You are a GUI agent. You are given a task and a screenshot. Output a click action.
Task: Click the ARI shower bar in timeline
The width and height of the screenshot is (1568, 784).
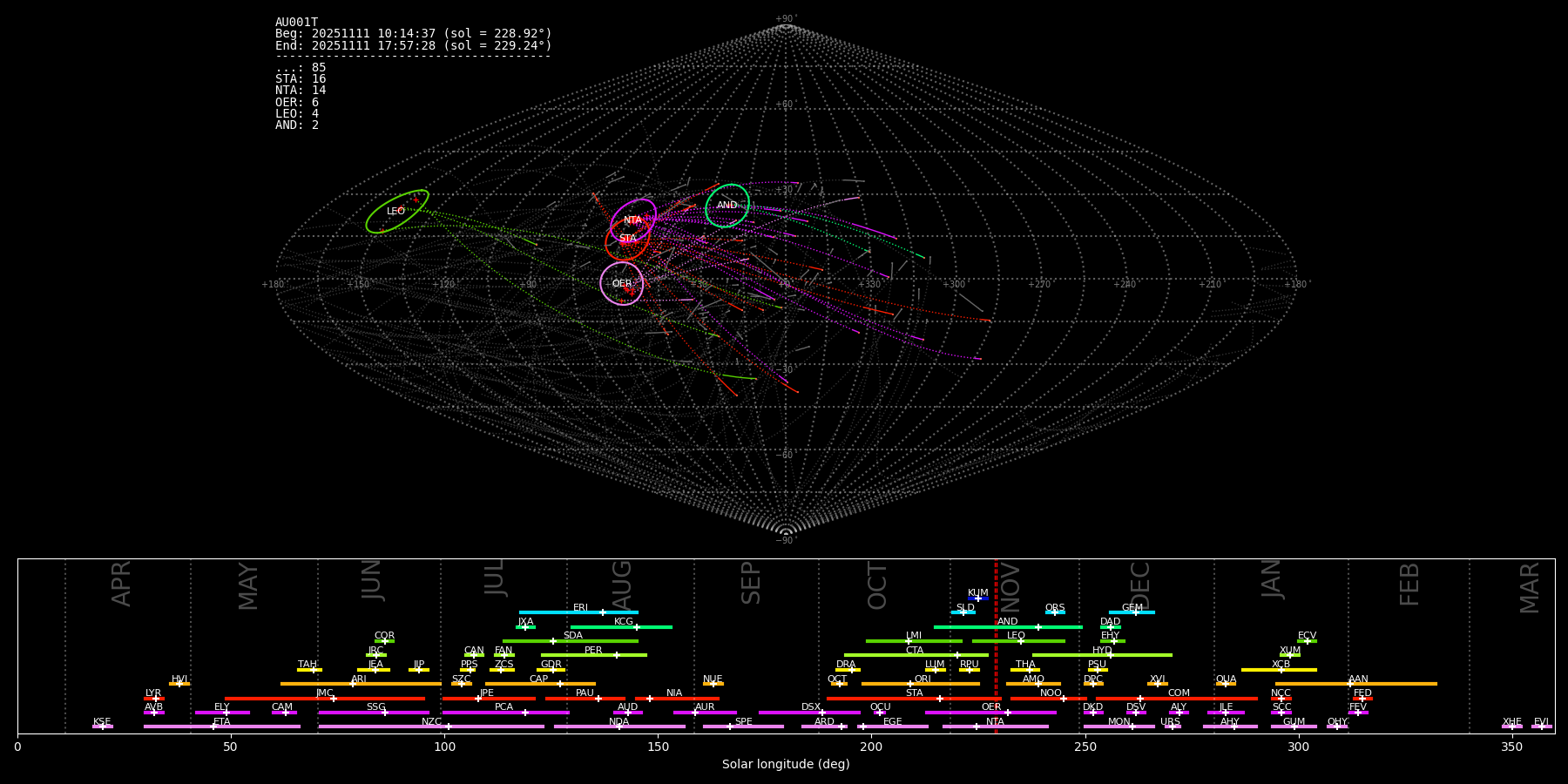361,684
